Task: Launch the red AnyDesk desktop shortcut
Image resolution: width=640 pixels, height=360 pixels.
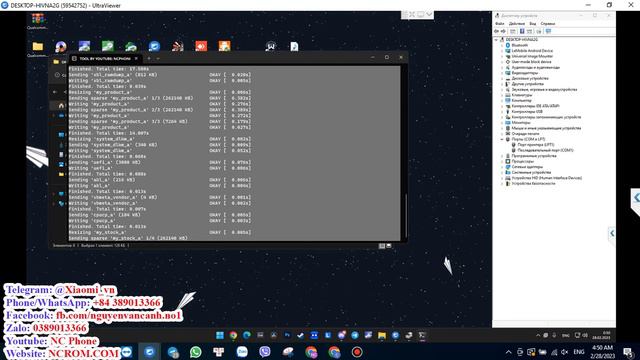Action: [x=201, y=46]
